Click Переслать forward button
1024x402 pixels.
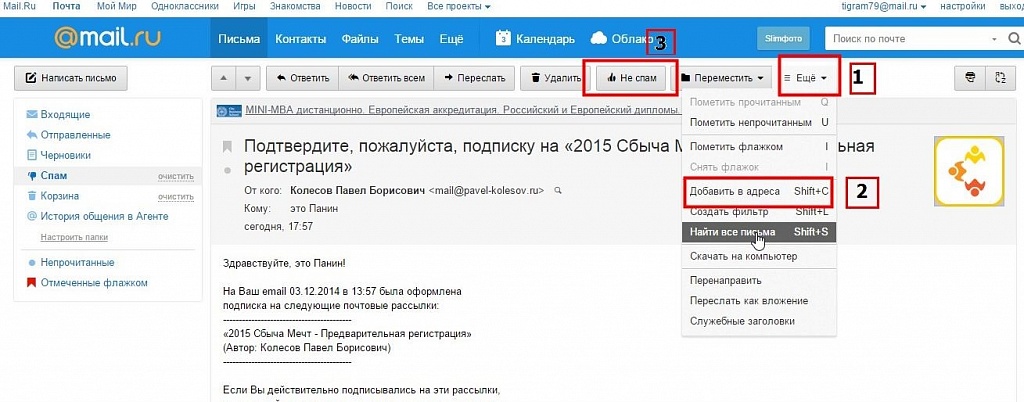point(474,78)
